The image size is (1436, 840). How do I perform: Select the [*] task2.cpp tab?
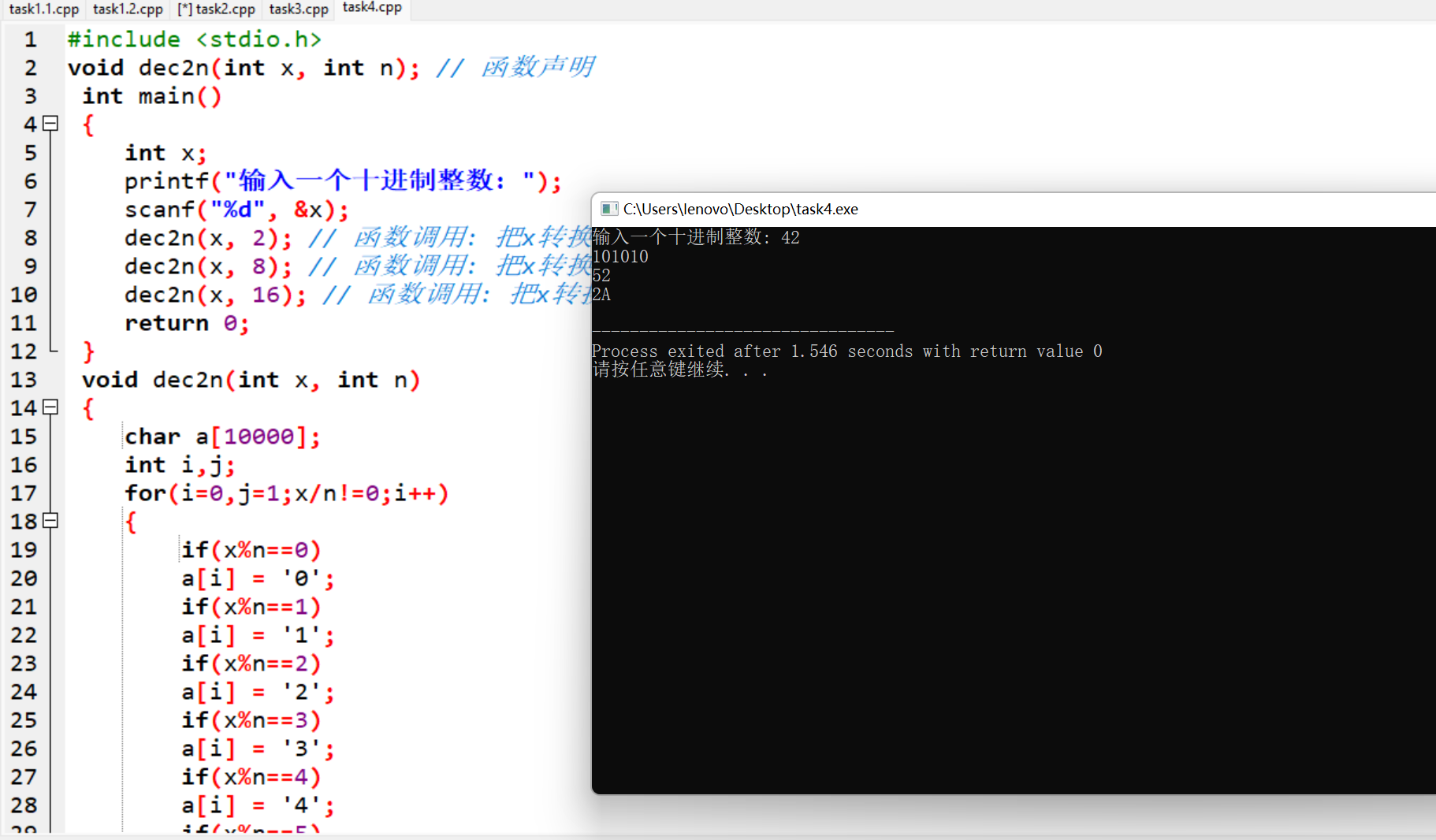(x=216, y=9)
